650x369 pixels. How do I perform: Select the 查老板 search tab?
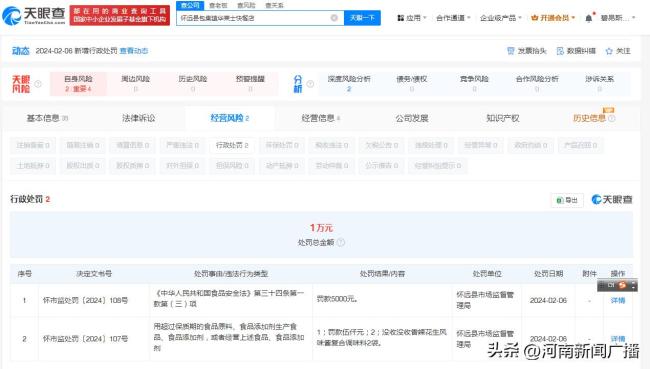pos(218,5)
